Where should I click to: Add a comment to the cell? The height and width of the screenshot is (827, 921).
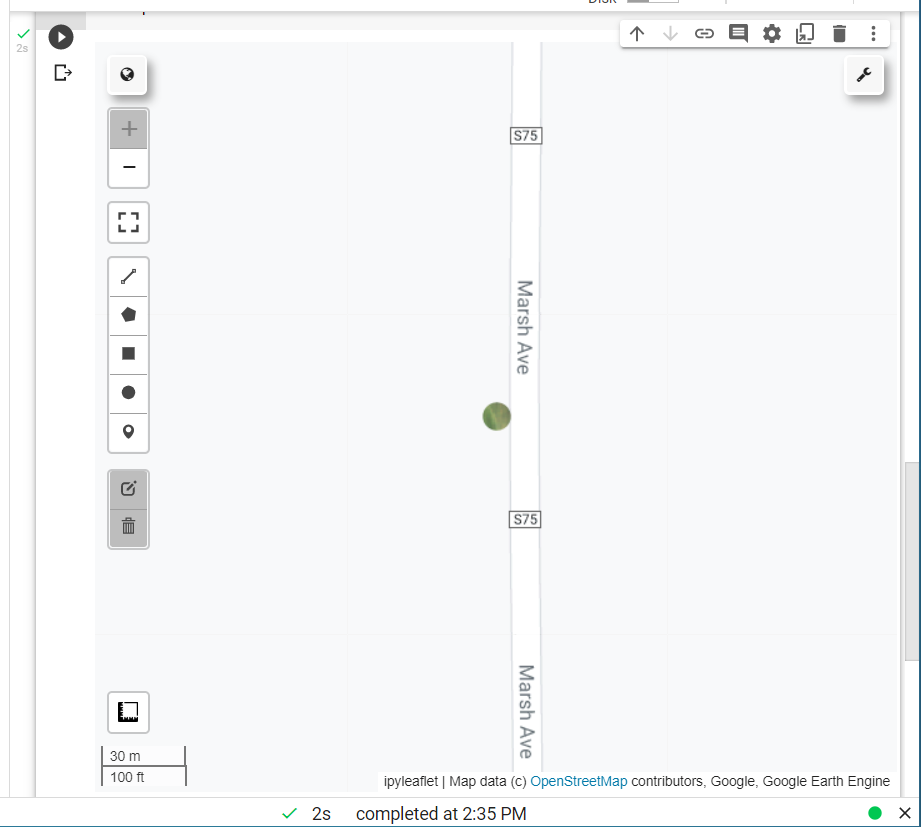click(x=738, y=33)
